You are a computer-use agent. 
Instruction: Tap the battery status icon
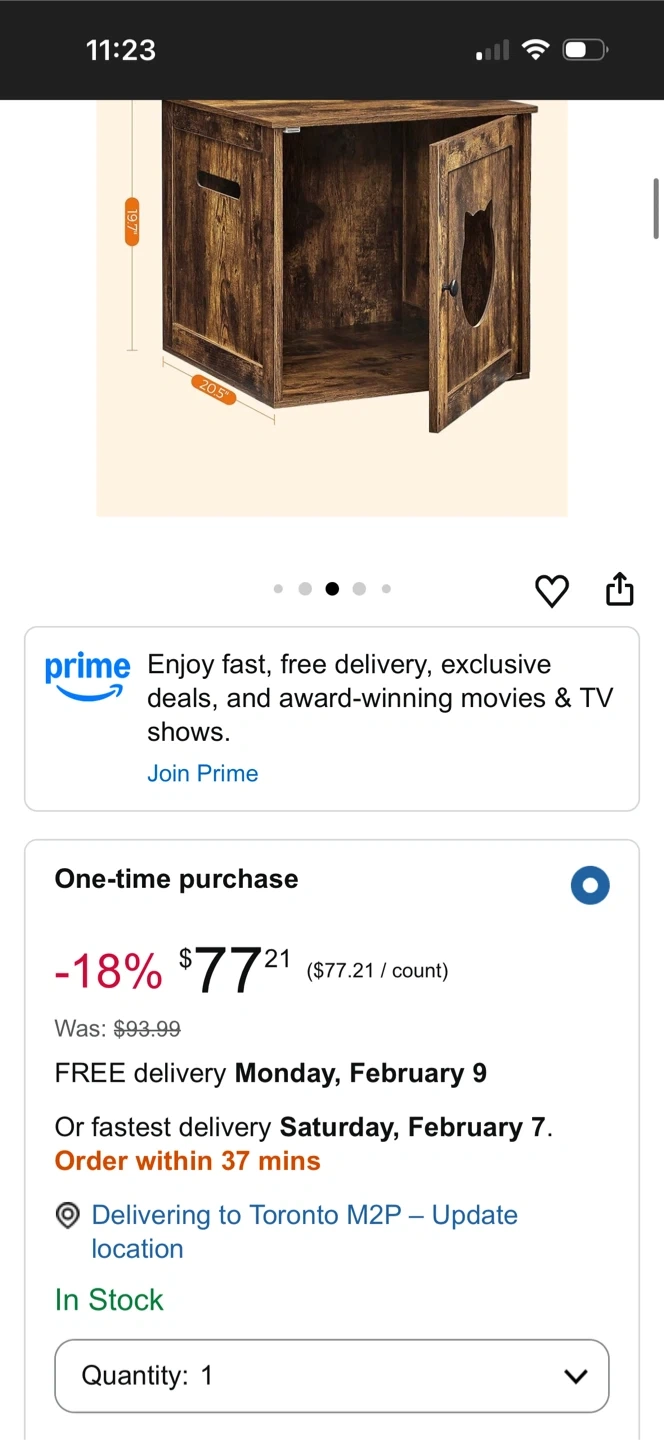point(585,49)
